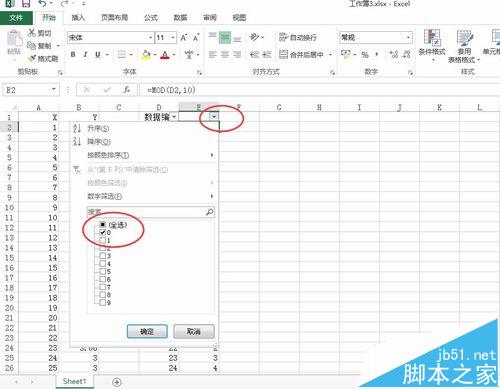Check the filter value 9
The width and height of the screenshot is (500, 389).
(103, 302)
